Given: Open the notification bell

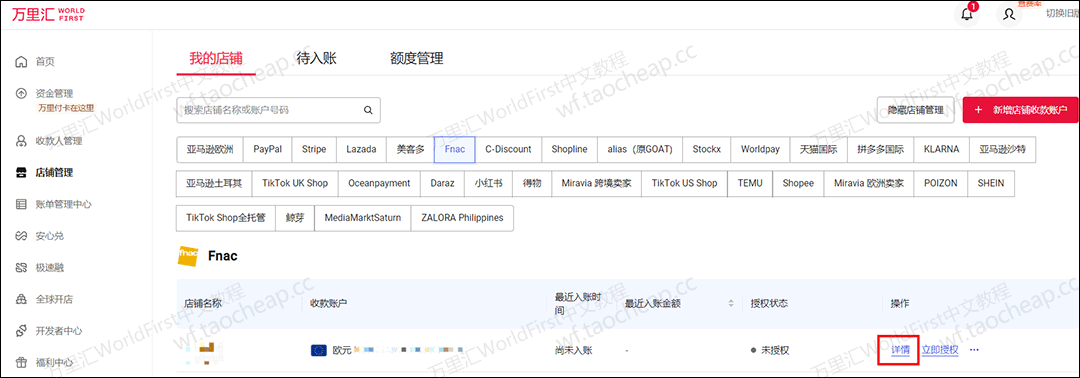Looking at the screenshot, I should tap(968, 14).
